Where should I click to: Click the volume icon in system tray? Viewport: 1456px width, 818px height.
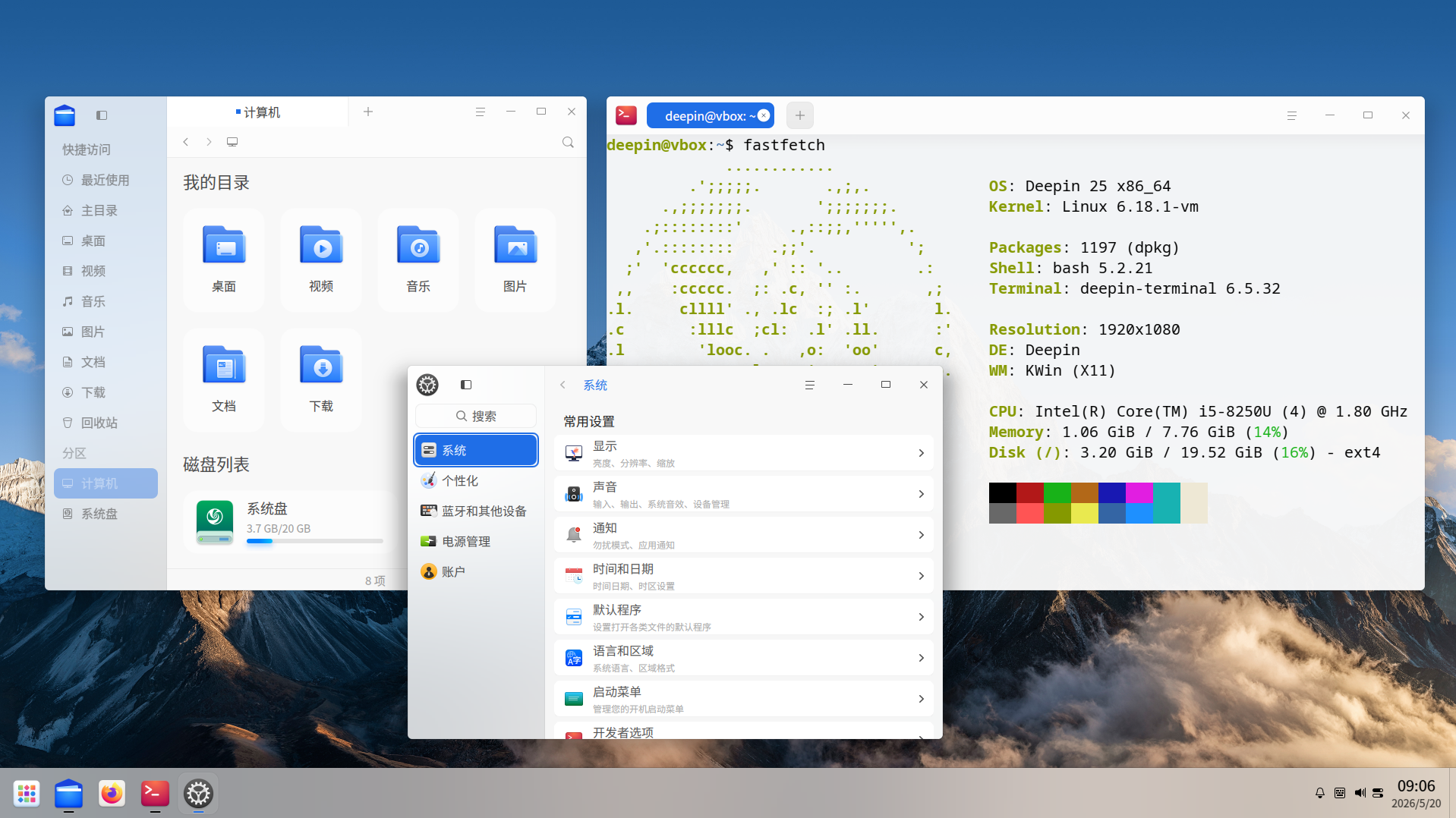[1360, 793]
